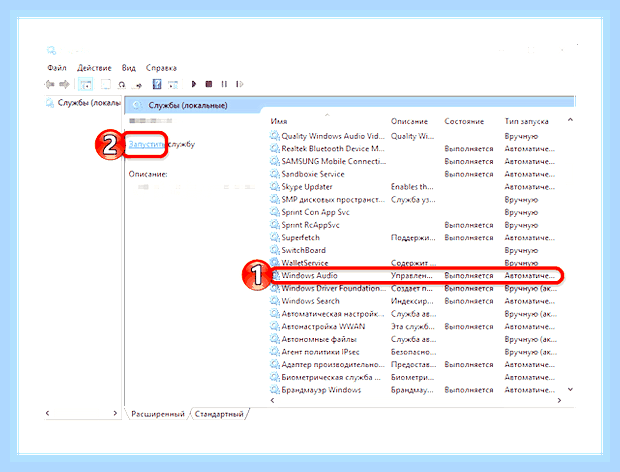Click the gear icon beside Sprint RcAppSvc
This screenshot has width=620, height=472.
tap(274, 225)
